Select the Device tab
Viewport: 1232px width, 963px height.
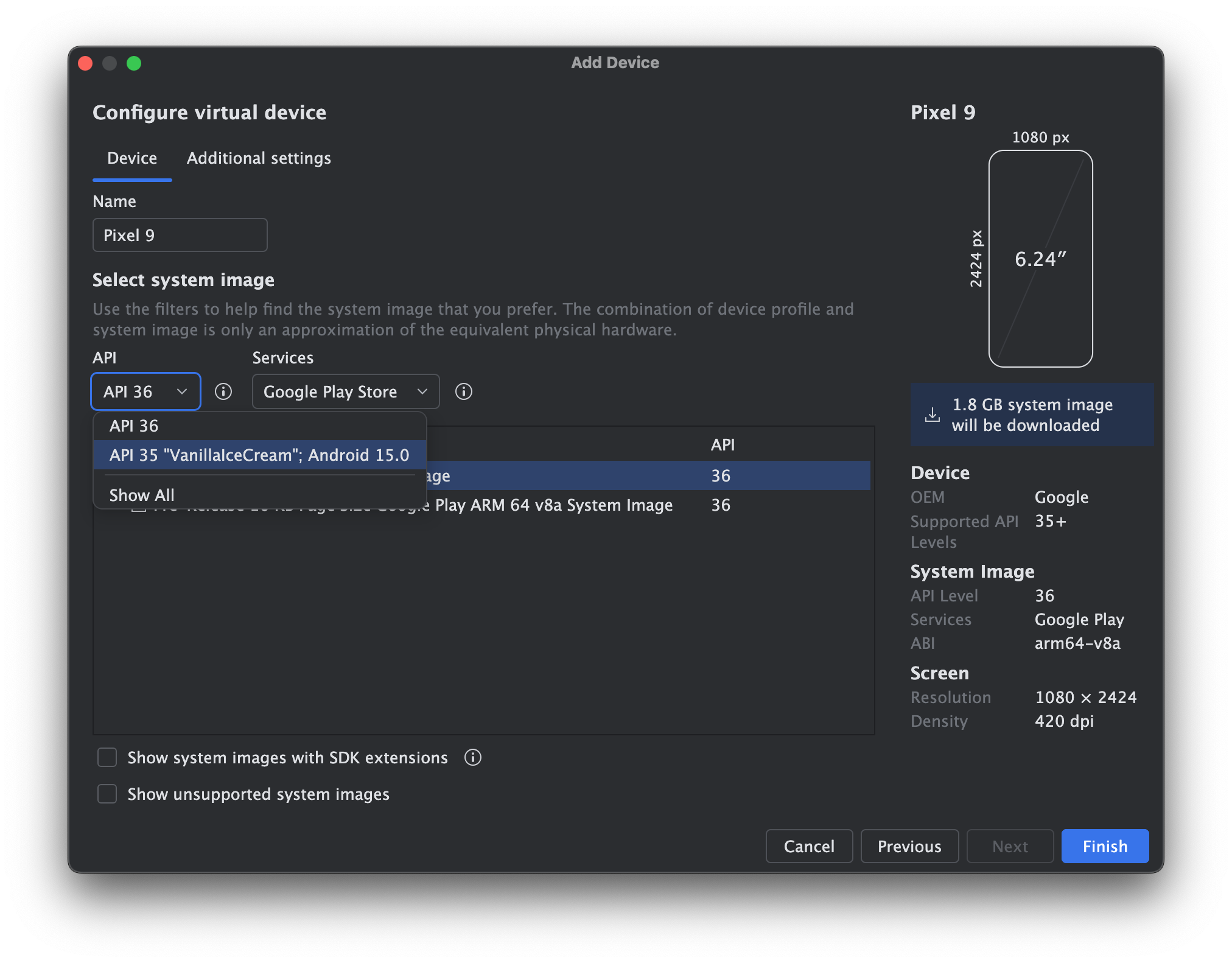(132, 158)
